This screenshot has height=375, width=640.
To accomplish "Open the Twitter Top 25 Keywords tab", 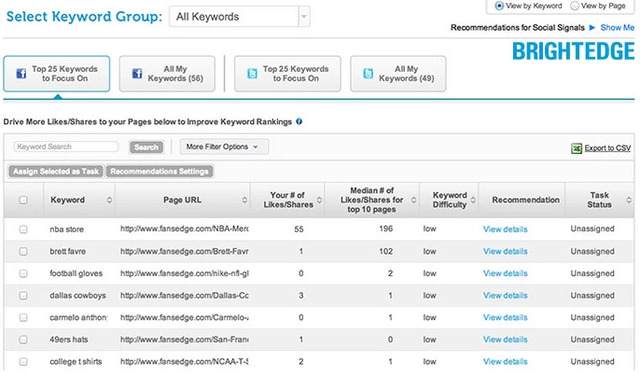I will tap(287, 74).
